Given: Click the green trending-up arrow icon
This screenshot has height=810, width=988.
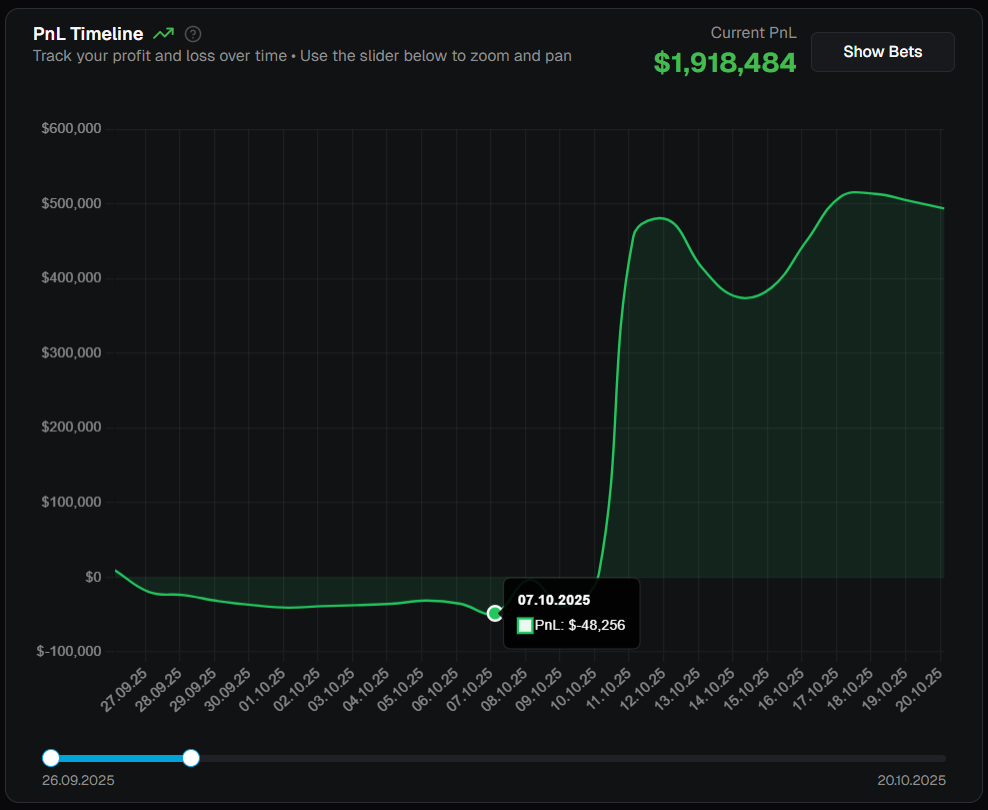Looking at the screenshot, I should tap(164, 34).
